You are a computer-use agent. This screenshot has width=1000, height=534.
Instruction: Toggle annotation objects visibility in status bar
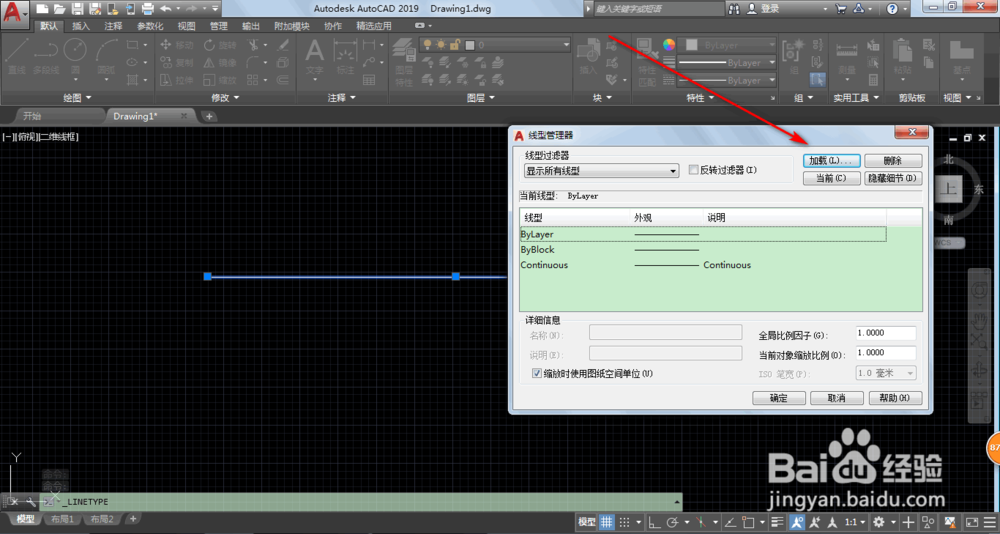tap(797, 522)
